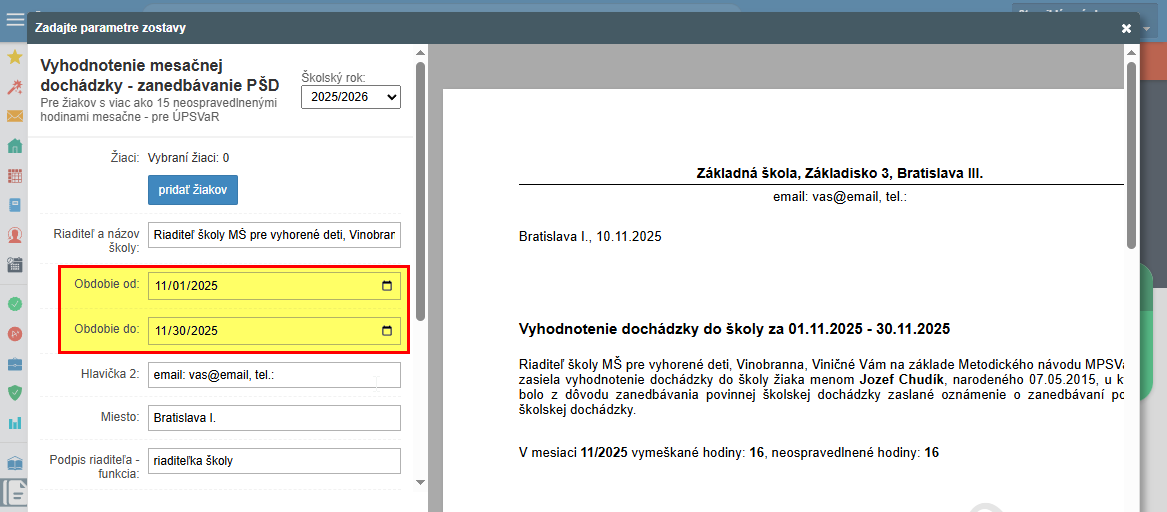Screen dimensions: 1167x512
Task: Open the red timetable grid icon
Action: 15,176
